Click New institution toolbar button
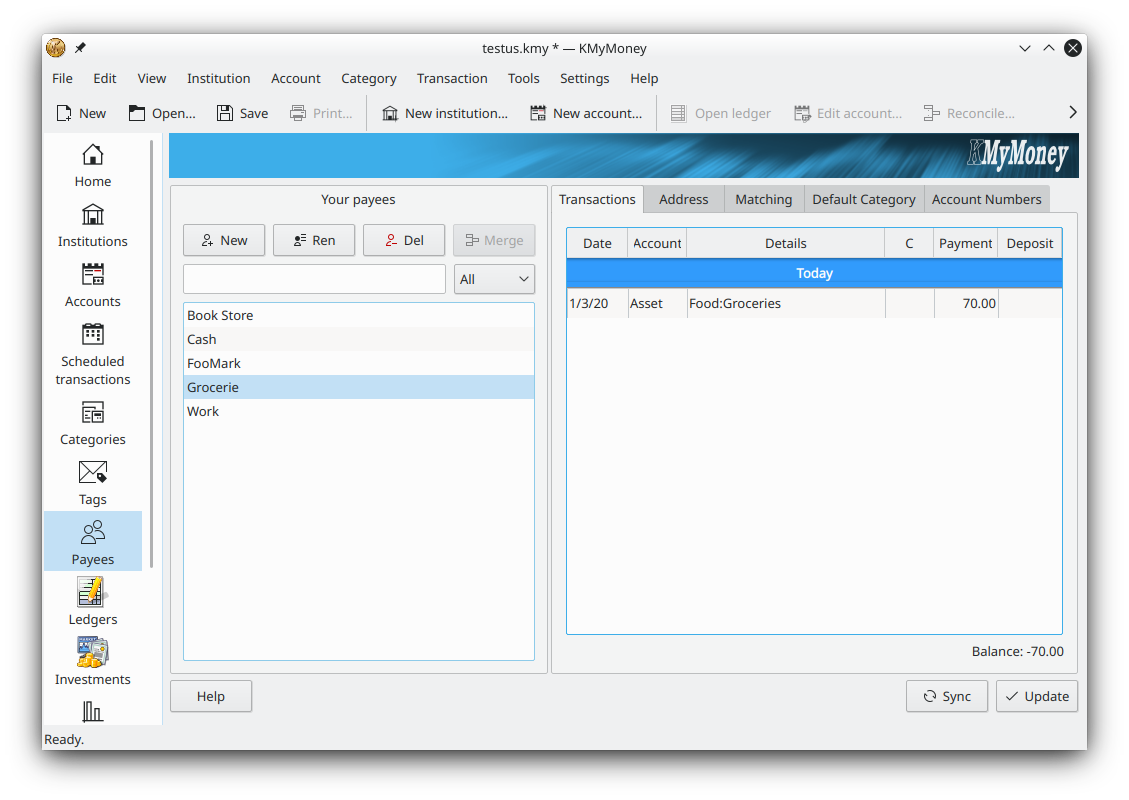Screen dimensions: 1129x800 (x=444, y=113)
